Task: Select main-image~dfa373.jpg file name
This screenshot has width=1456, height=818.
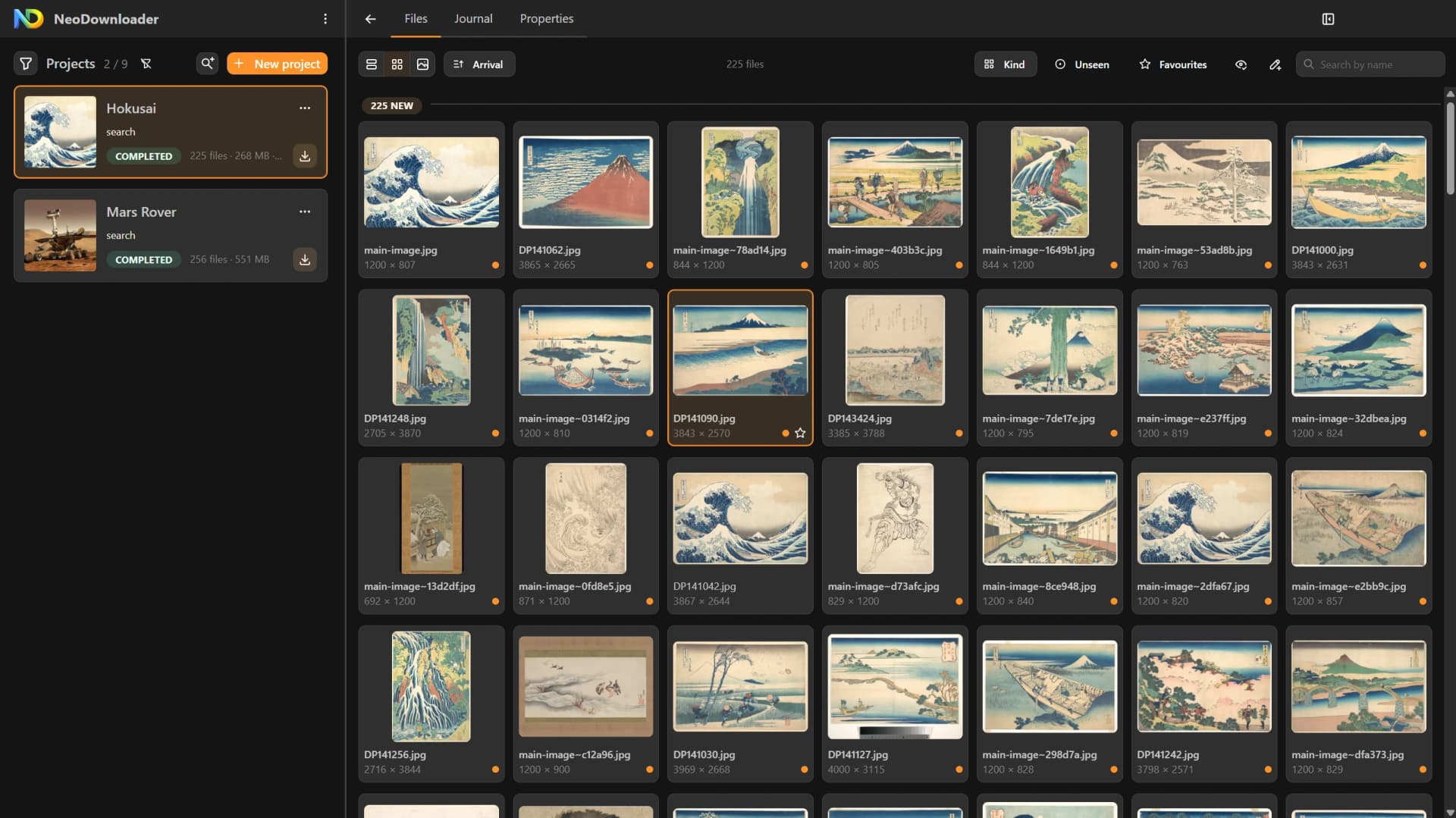Action: pyautogui.click(x=1348, y=755)
